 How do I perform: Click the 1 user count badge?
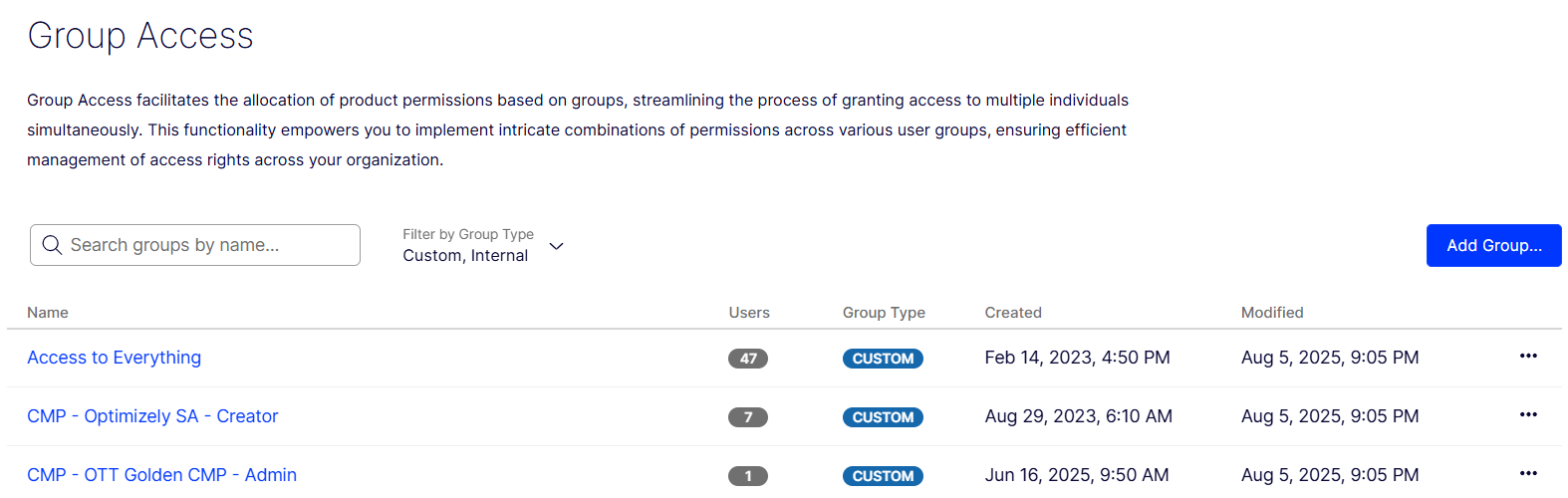coord(748,476)
